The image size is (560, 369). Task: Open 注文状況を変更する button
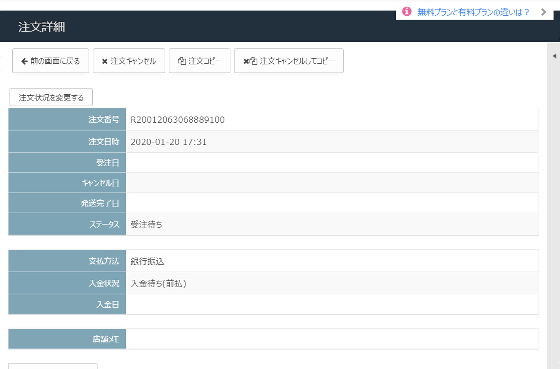pyautogui.click(x=51, y=97)
